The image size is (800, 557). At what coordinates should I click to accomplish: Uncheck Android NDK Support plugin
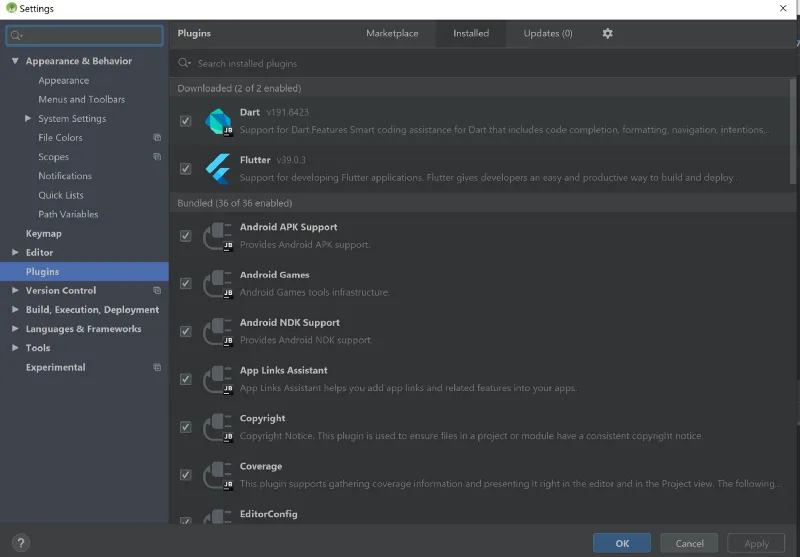tap(186, 332)
